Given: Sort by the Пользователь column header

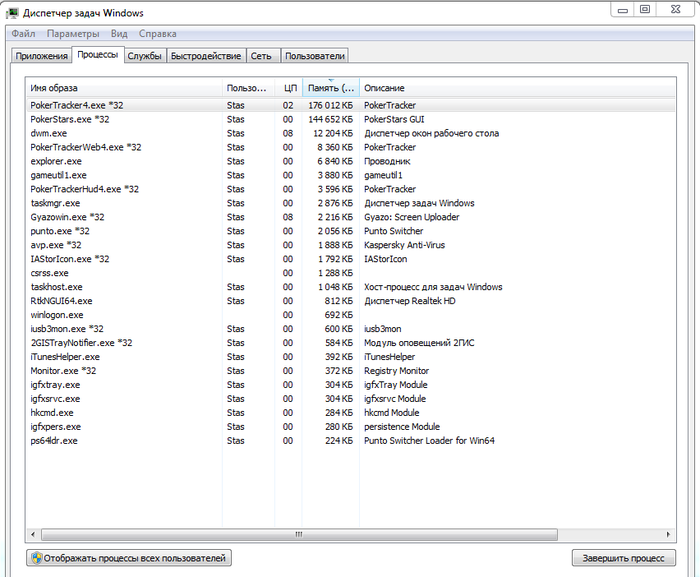Looking at the screenshot, I should 248,88.
